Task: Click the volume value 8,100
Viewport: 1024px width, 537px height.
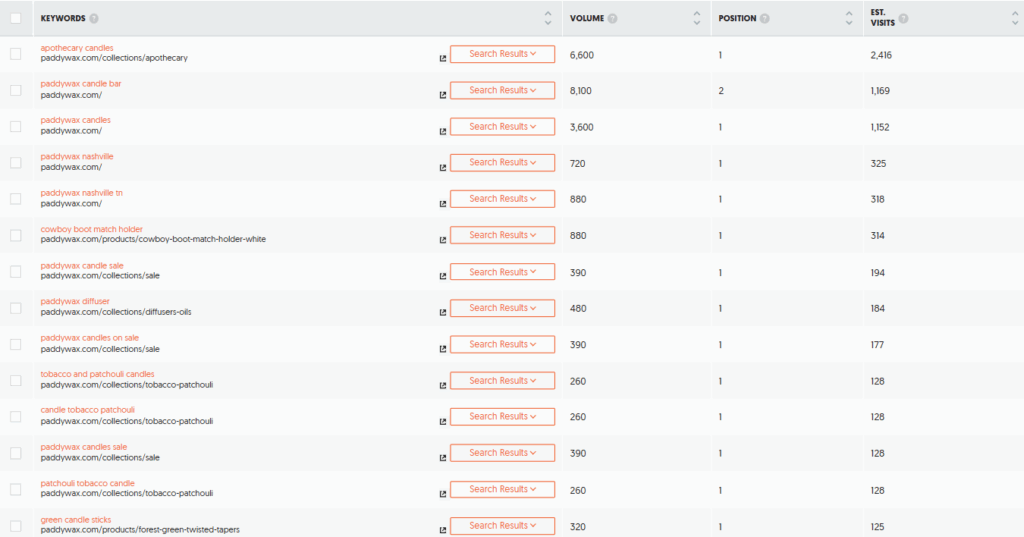Action: 581,91
